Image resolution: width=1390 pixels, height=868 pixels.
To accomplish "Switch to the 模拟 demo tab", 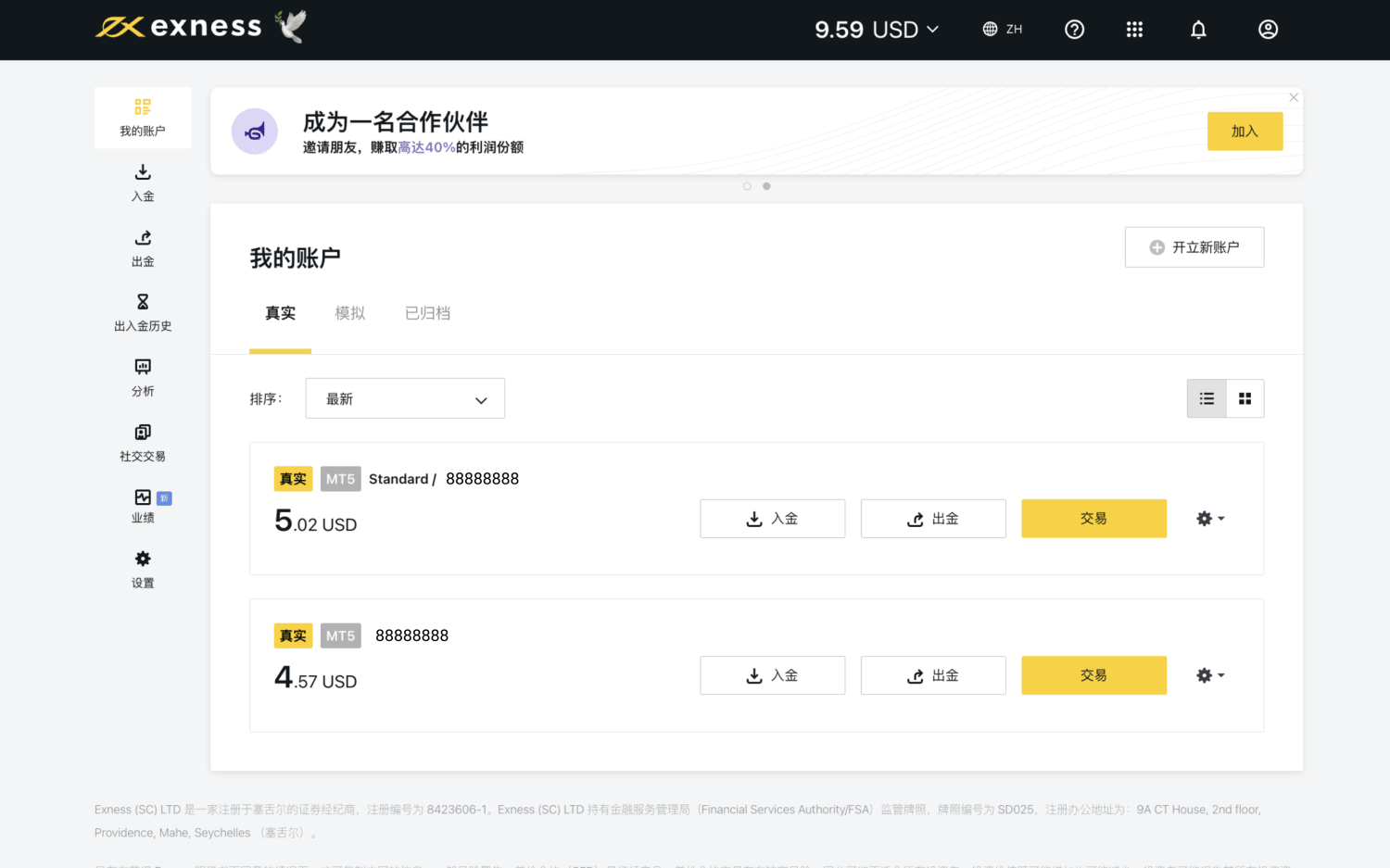I will tap(349, 313).
